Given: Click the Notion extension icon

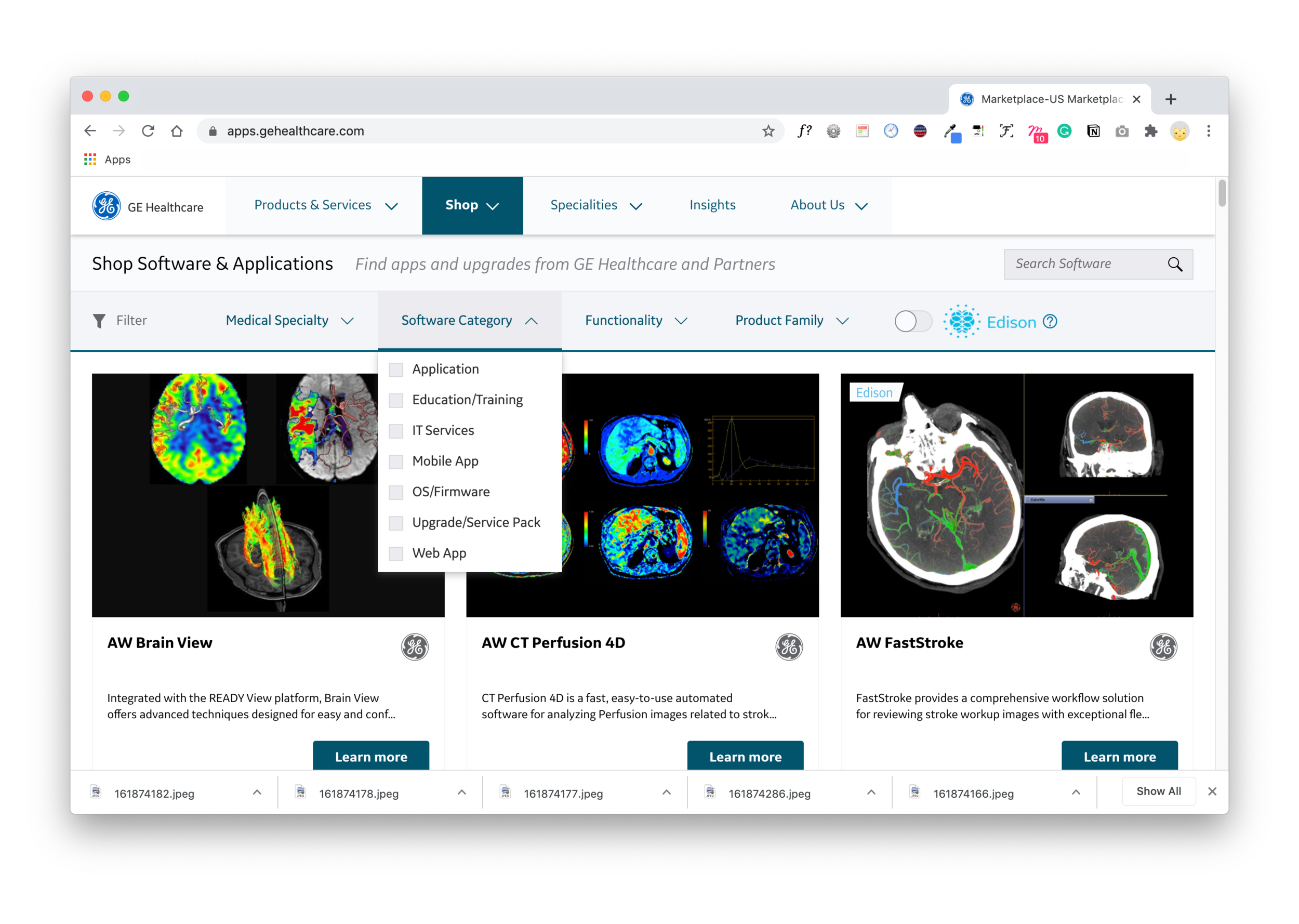Looking at the screenshot, I should click(x=1093, y=131).
